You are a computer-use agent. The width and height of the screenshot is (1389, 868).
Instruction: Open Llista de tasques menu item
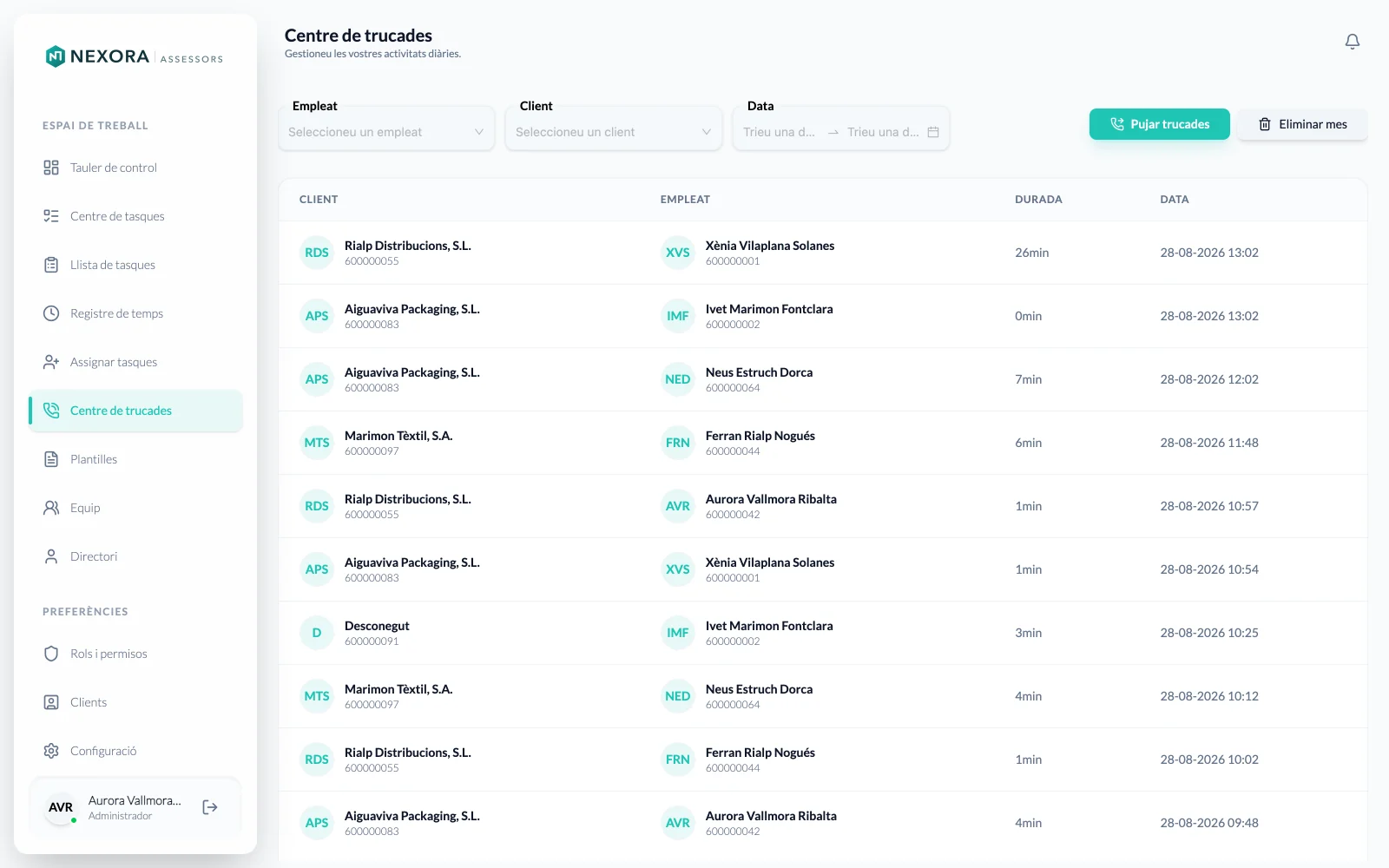point(135,265)
